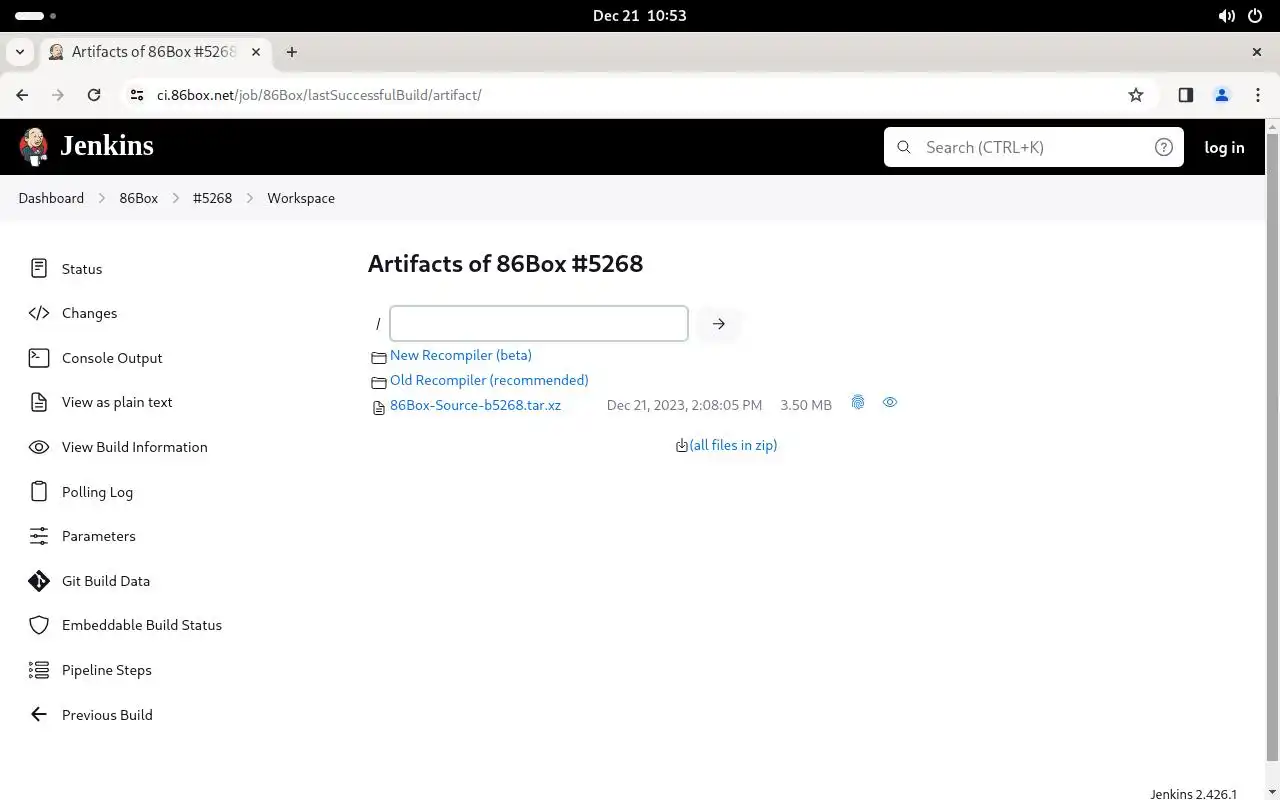Click the Dec 21, 2023, 2:08:05 PM timestamp
This screenshot has height=800, width=1280.
[x=684, y=405]
